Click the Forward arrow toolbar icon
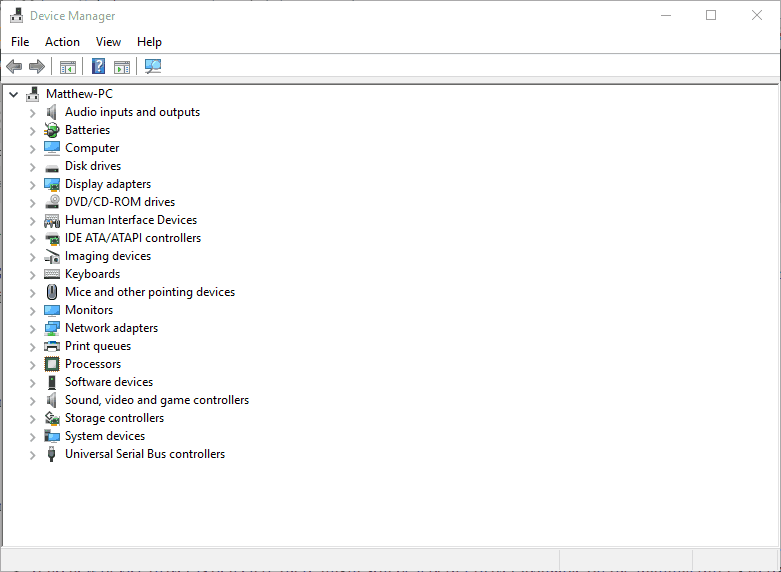 pos(37,66)
